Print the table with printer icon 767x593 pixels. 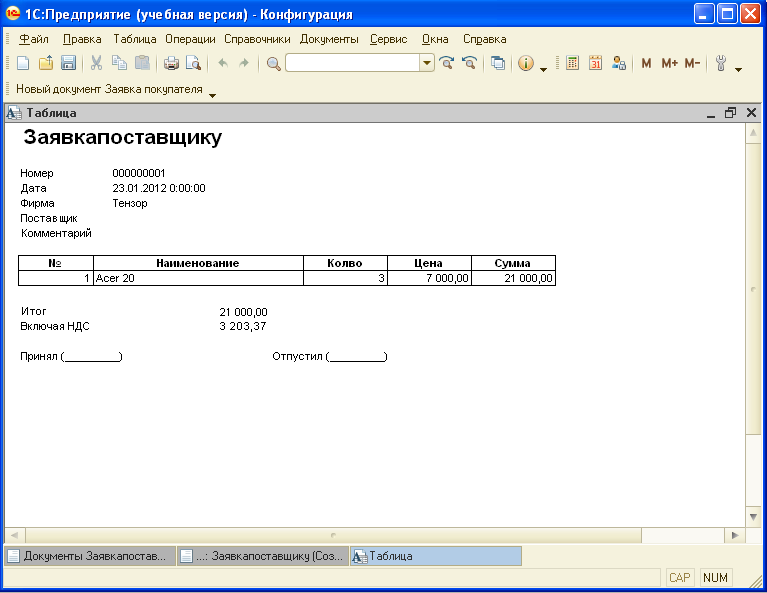pyautogui.click(x=171, y=63)
